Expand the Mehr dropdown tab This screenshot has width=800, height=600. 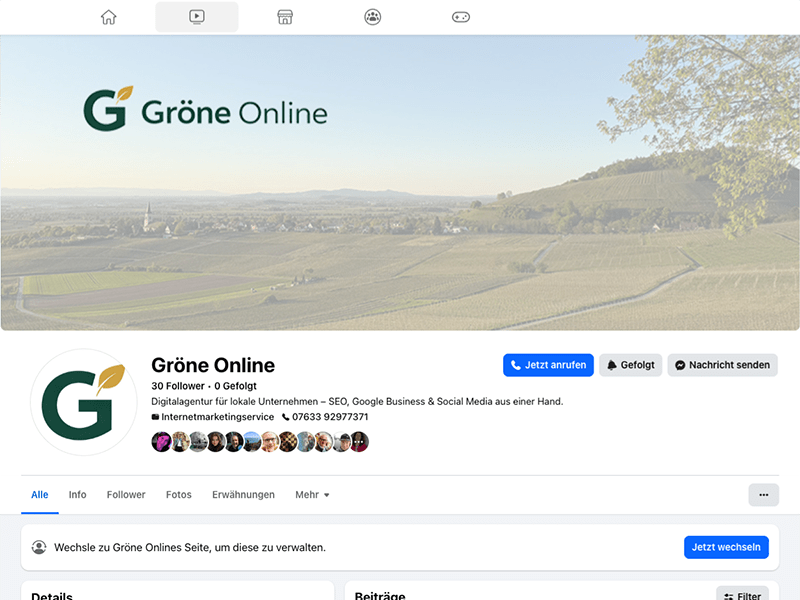[312, 495]
